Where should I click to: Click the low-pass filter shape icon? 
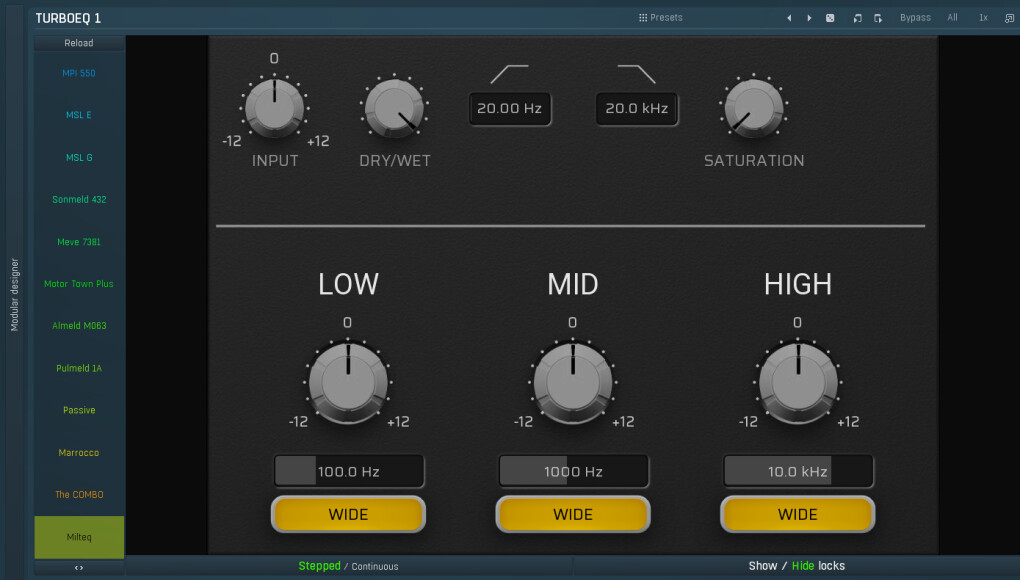[636, 74]
